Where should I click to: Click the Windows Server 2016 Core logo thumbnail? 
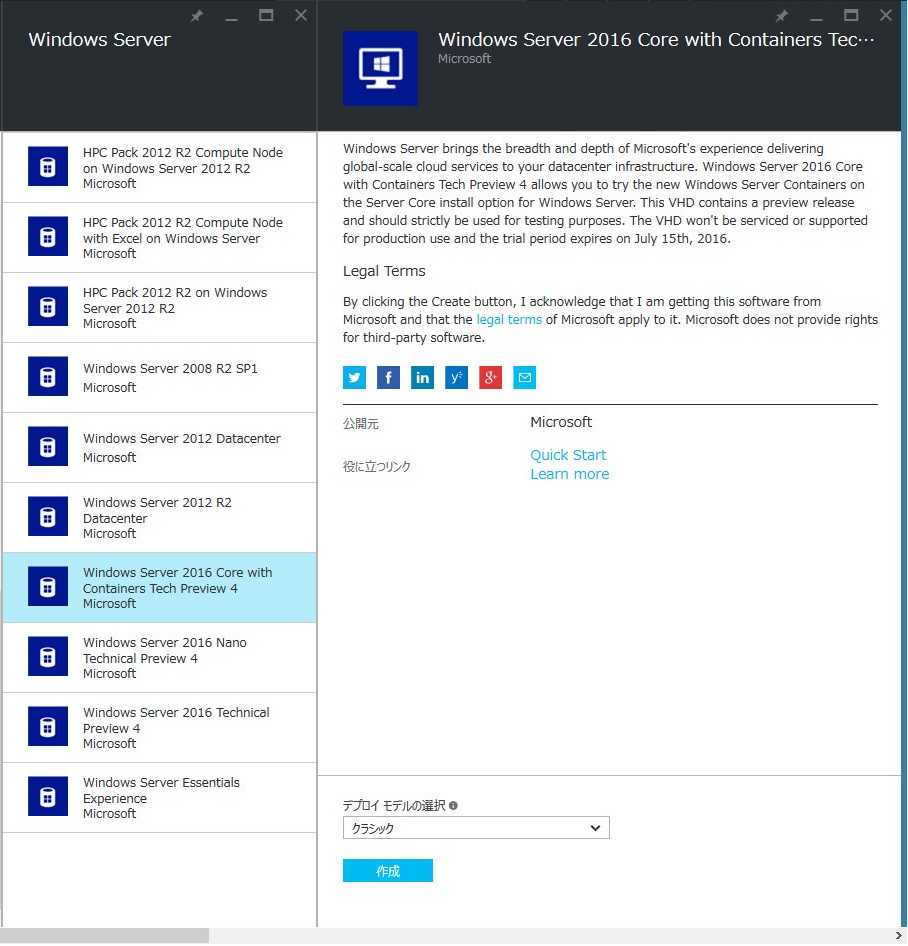pyautogui.click(x=380, y=68)
